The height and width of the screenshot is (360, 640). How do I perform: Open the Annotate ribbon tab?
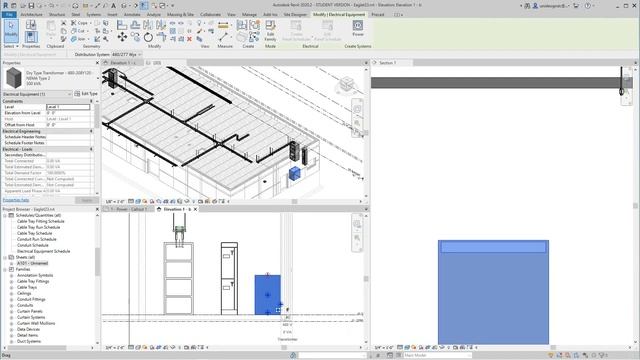point(132,15)
